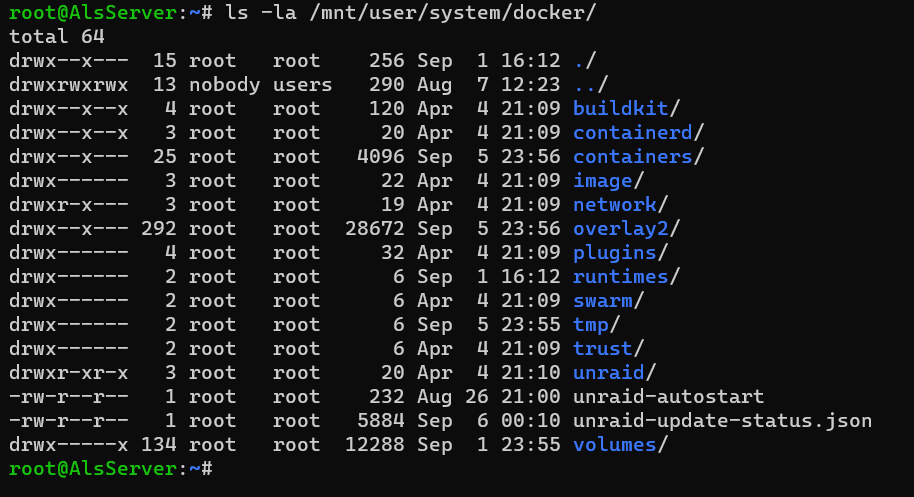Viewport: 914px width, 497px height.
Task: Click the 28672 size value
Action: click(x=374, y=228)
